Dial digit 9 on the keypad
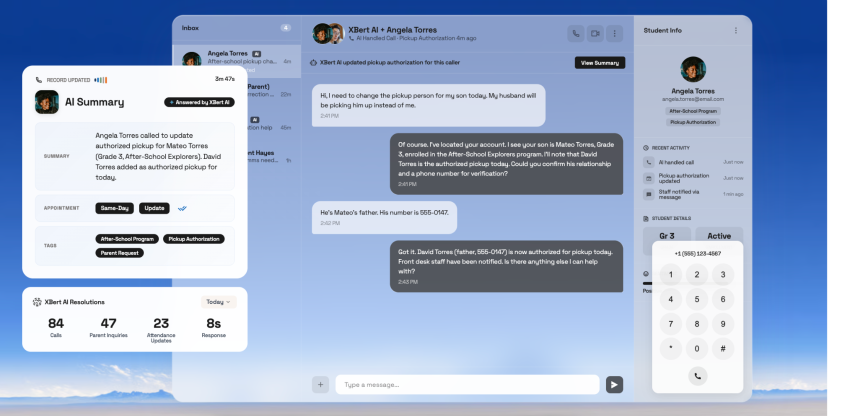Screen dimensions: 850x416 coord(723,324)
